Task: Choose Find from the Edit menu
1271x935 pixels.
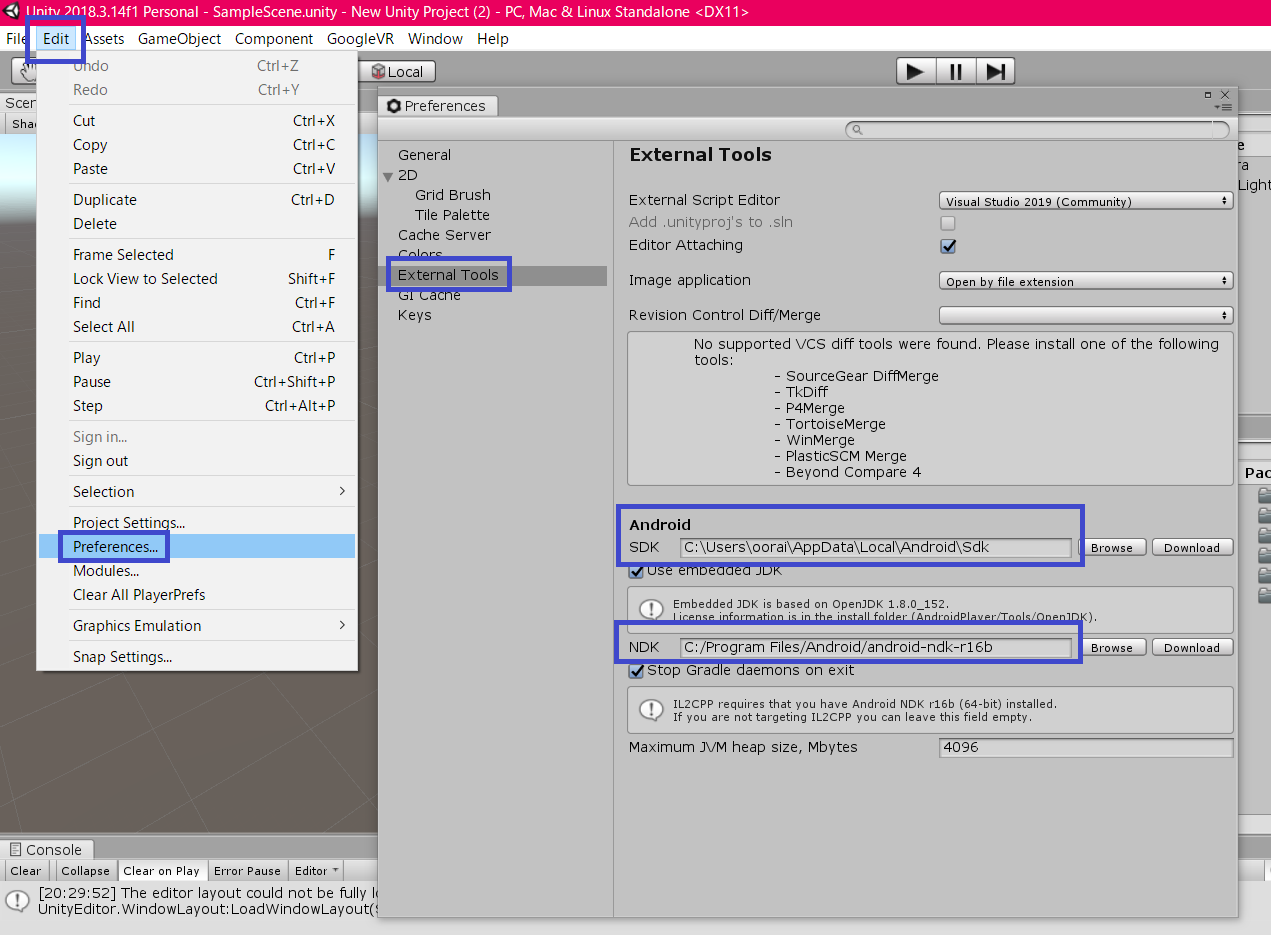Action: click(x=197, y=303)
